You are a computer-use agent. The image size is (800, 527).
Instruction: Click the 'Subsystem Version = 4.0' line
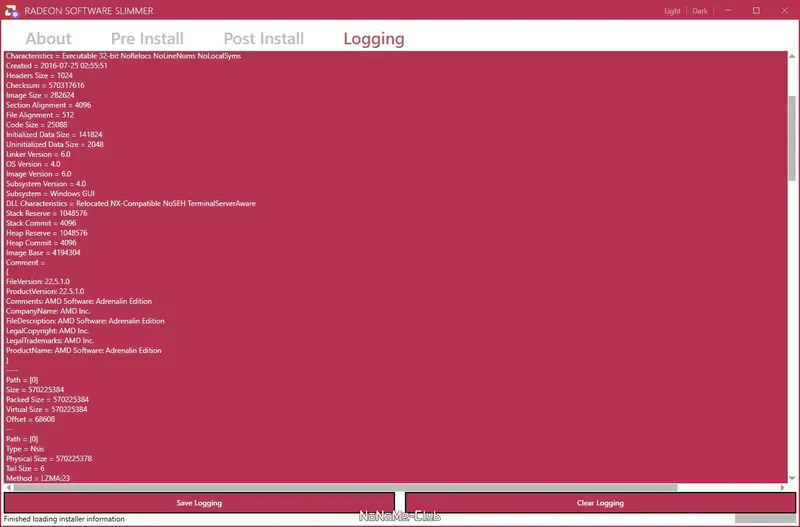(46, 184)
